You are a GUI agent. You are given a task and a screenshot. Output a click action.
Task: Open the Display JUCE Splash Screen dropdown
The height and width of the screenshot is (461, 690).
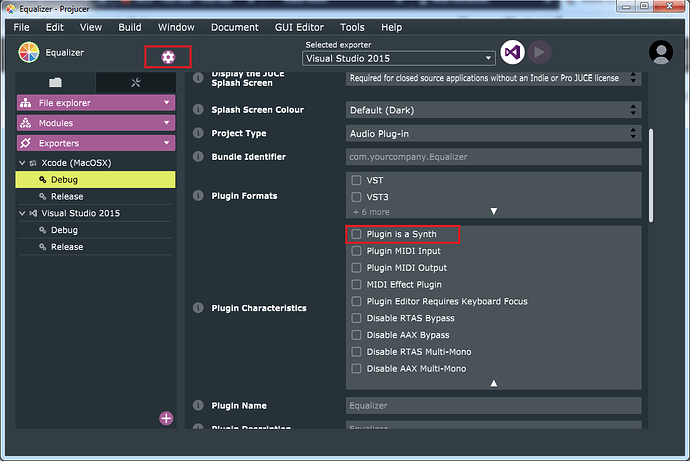(x=493, y=78)
